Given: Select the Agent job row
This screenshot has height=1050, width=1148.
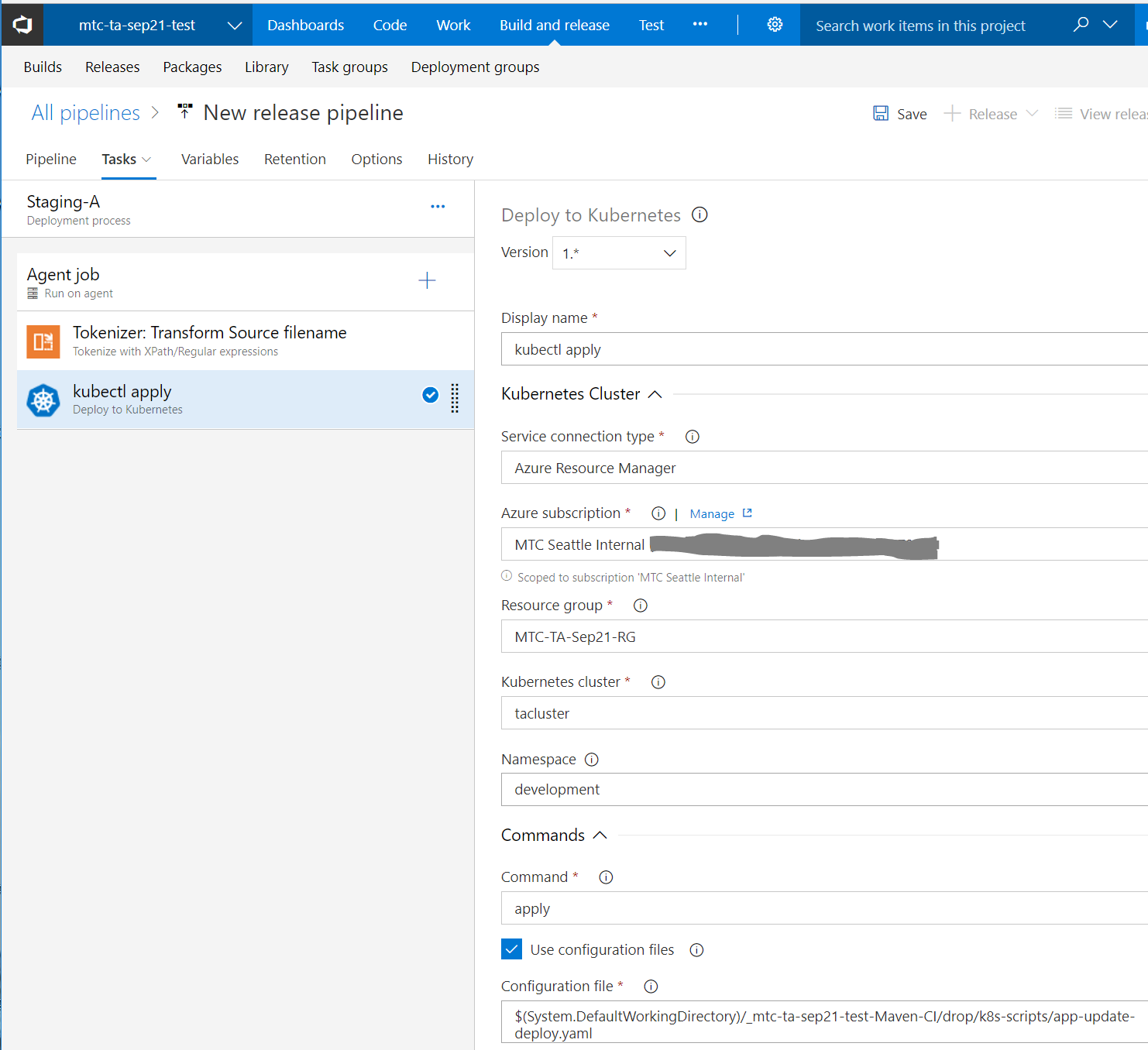Looking at the screenshot, I should (x=246, y=282).
